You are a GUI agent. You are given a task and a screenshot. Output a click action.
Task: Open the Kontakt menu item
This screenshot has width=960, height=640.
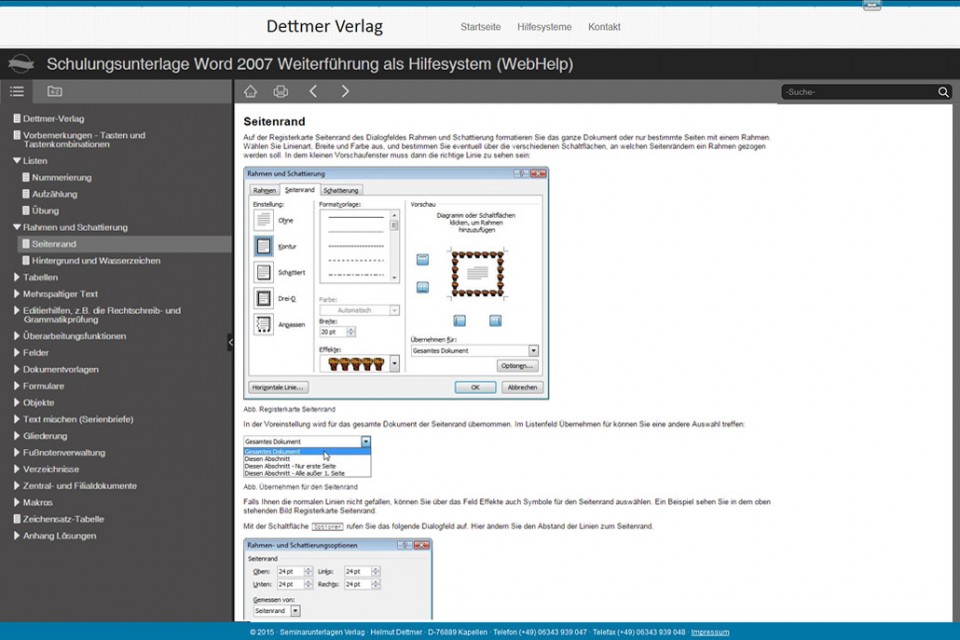click(x=604, y=27)
